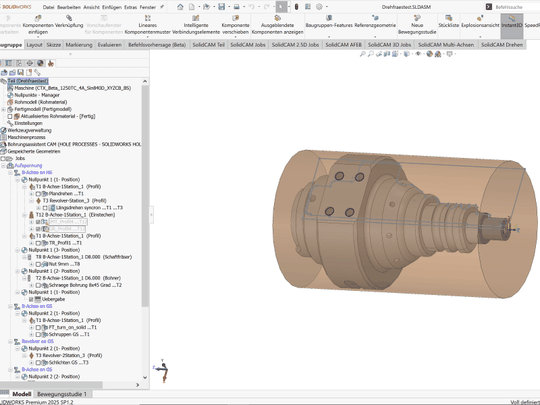Screen dimensions: 540x405
Task: Open the Baugruppen-Features dropdown arrow
Action: point(329,37)
